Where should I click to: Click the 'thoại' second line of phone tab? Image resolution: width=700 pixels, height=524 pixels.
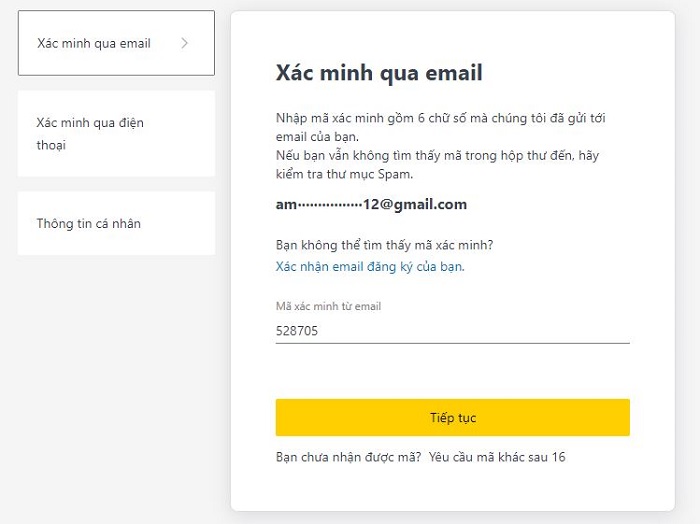[51, 145]
